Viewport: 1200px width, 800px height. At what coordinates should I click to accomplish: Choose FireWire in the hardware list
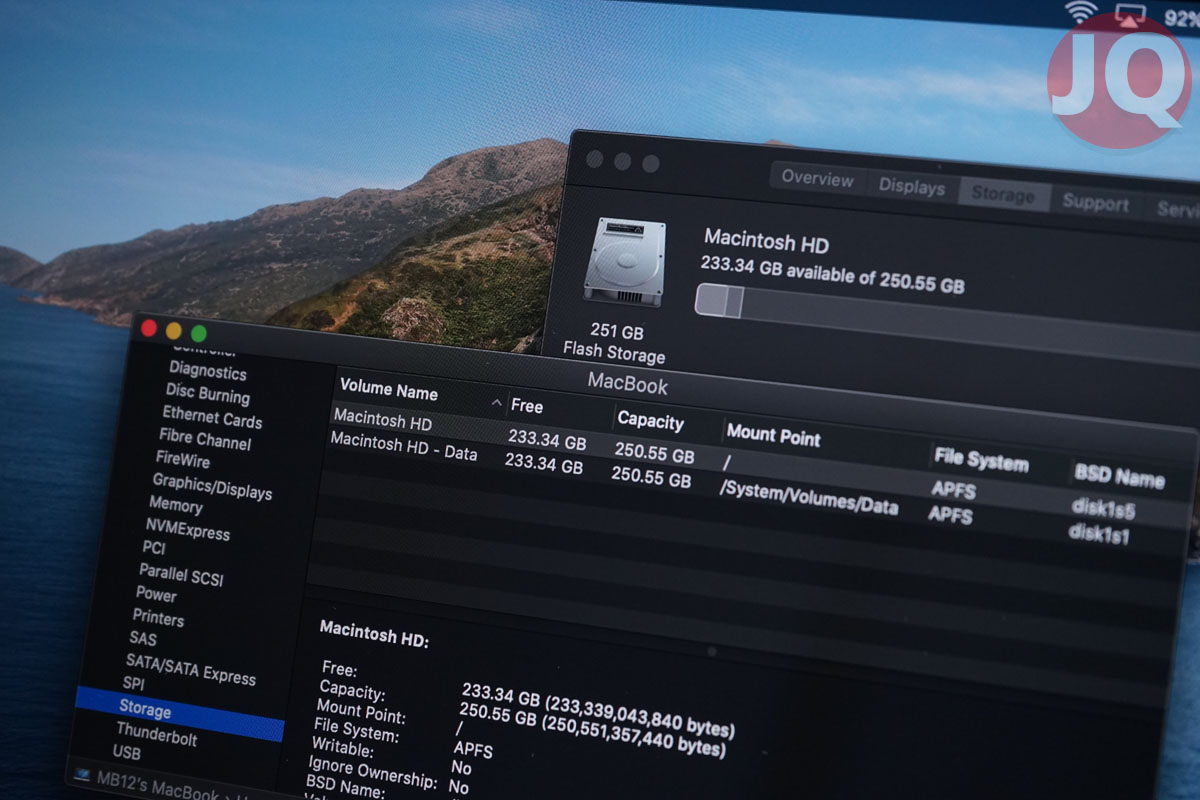(182, 460)
